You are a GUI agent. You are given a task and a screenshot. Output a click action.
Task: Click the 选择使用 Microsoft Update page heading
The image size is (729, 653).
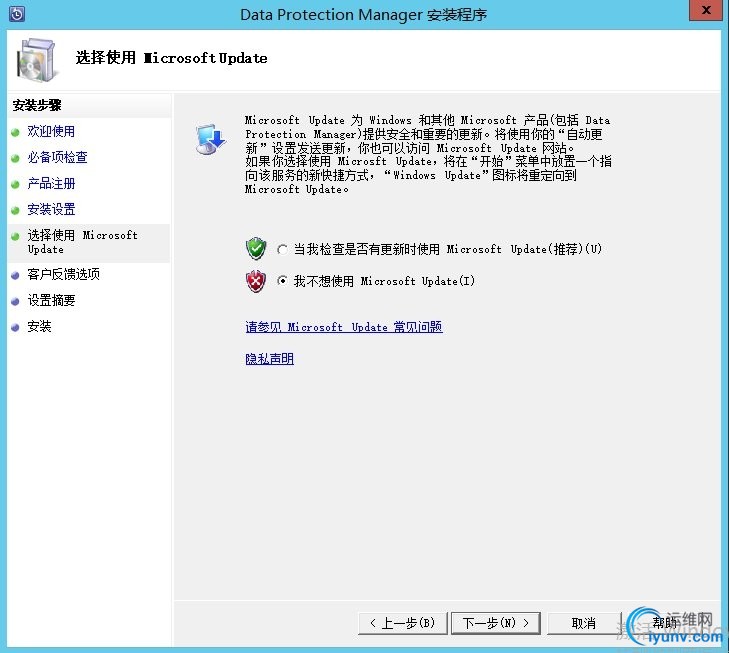click(172, 58)
